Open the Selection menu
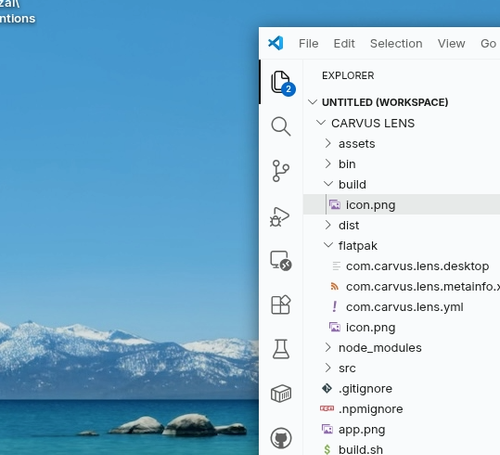The image size is (500, 455). pos(396,43)
